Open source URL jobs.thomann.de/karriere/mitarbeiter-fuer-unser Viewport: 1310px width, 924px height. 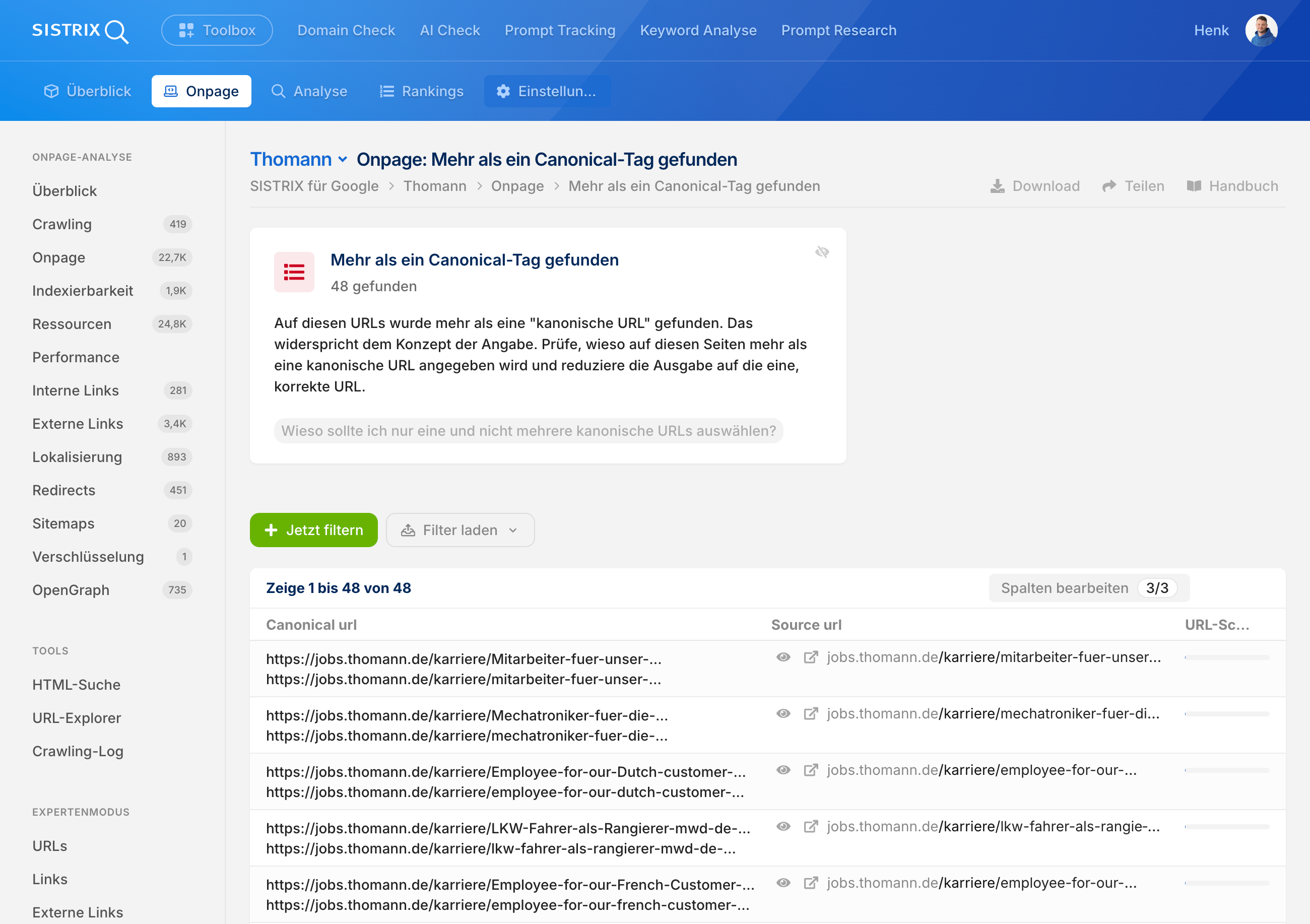tap(994, 657)
